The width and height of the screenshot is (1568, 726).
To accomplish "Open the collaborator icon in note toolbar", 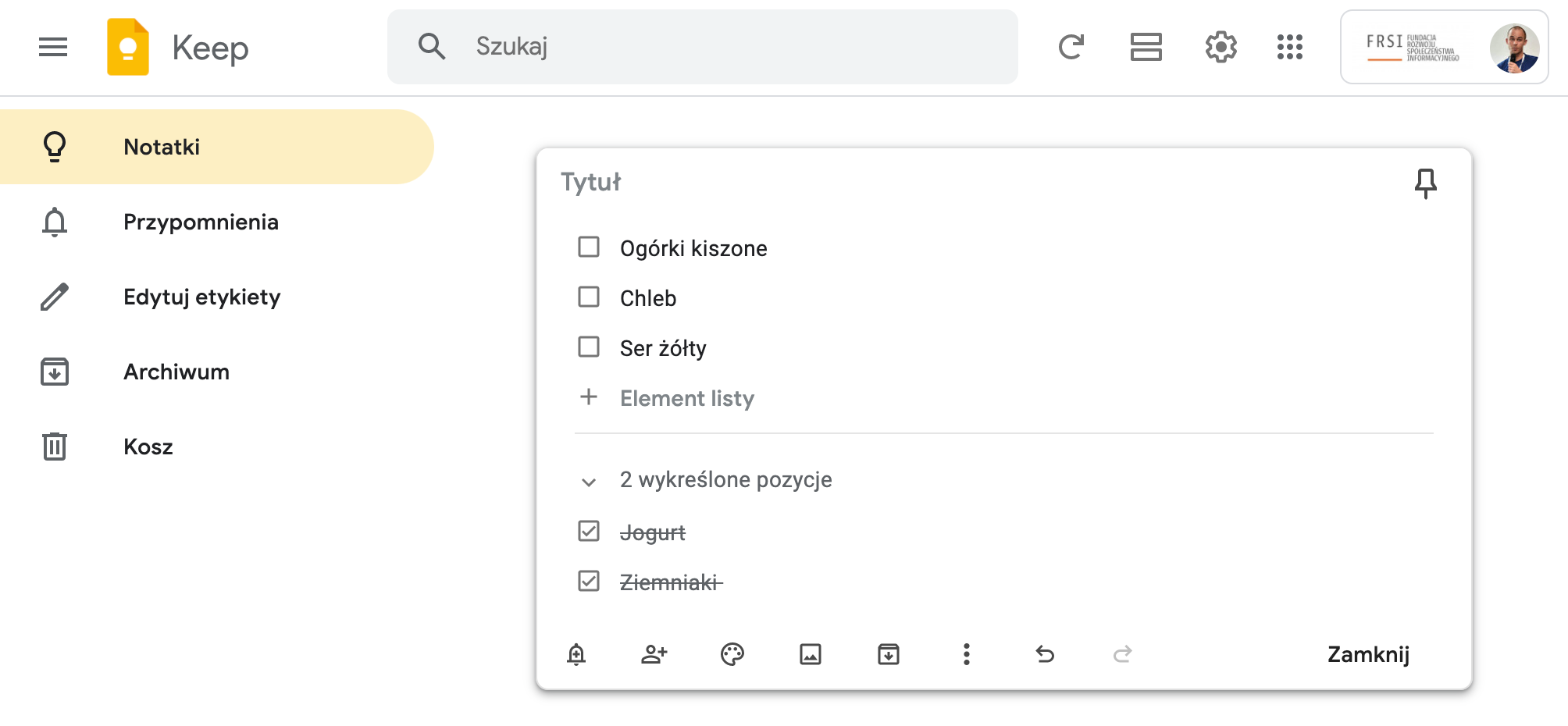I will 654,654.
